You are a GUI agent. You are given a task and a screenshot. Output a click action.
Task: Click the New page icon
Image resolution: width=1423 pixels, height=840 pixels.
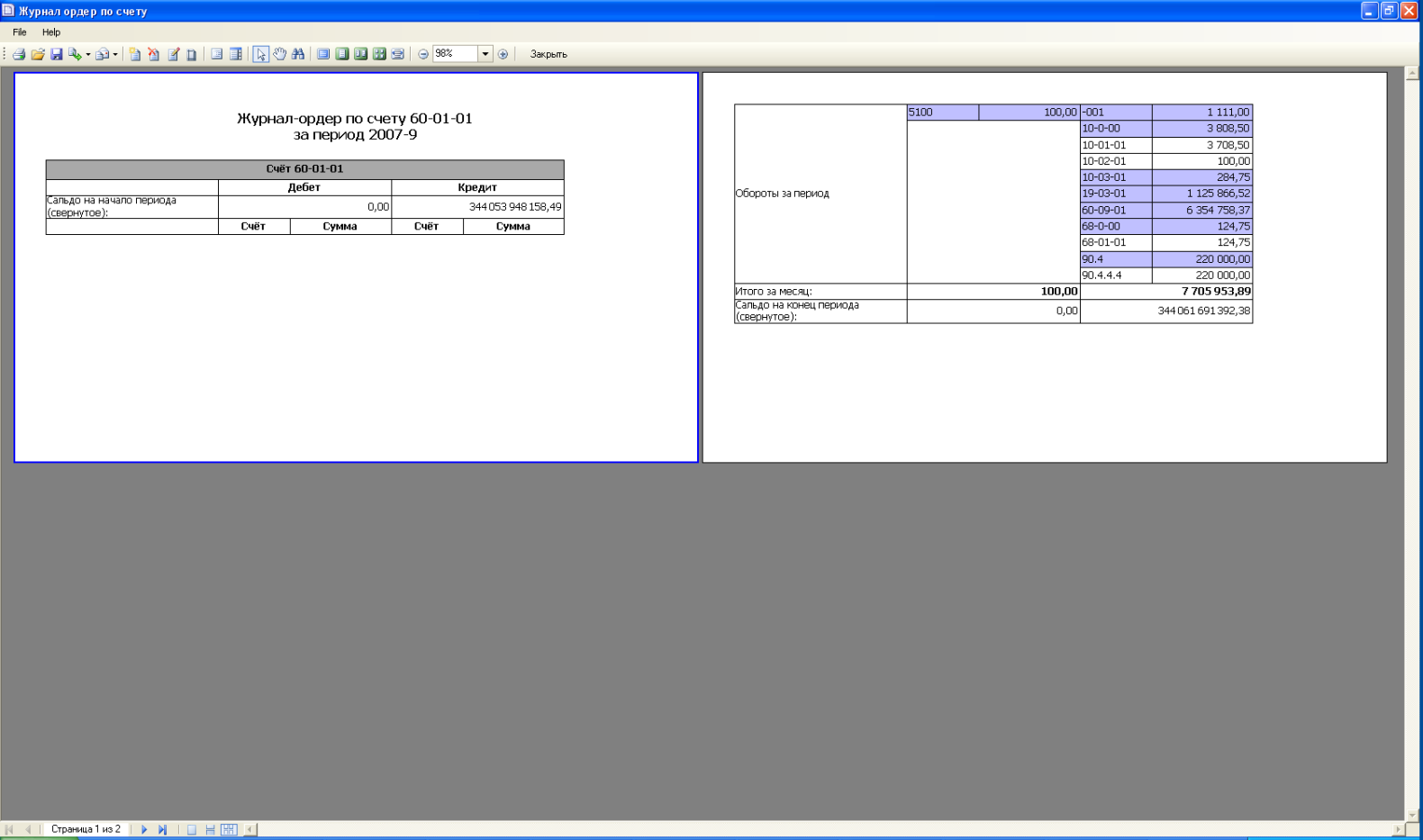135,54
